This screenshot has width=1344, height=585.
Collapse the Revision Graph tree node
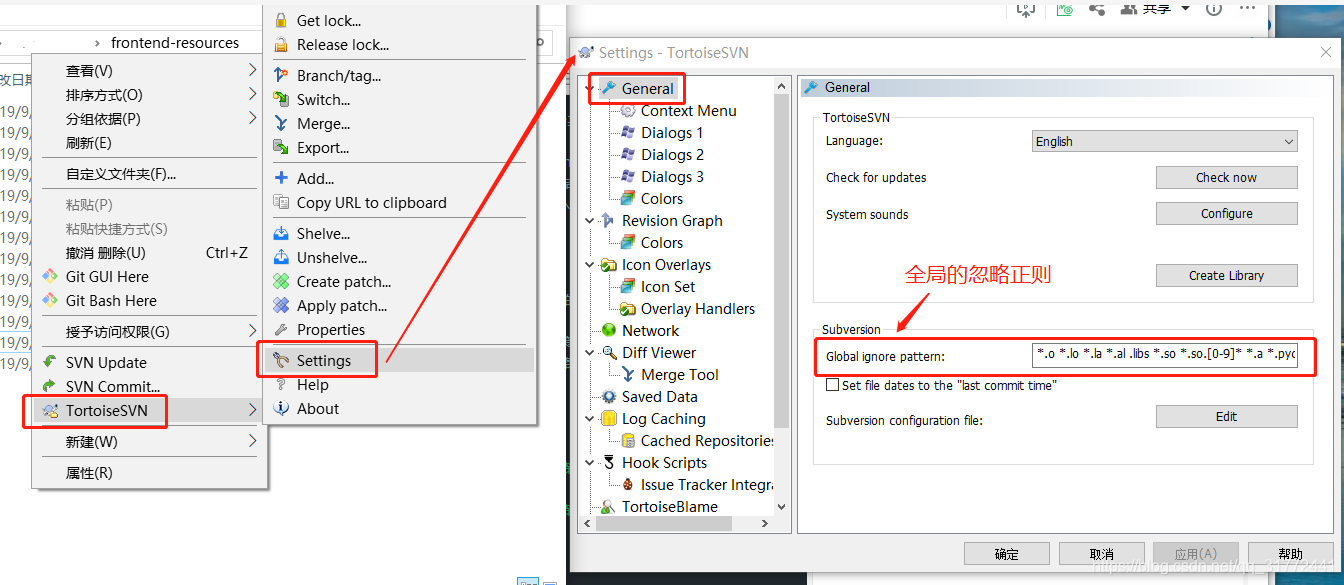(590, 221)
